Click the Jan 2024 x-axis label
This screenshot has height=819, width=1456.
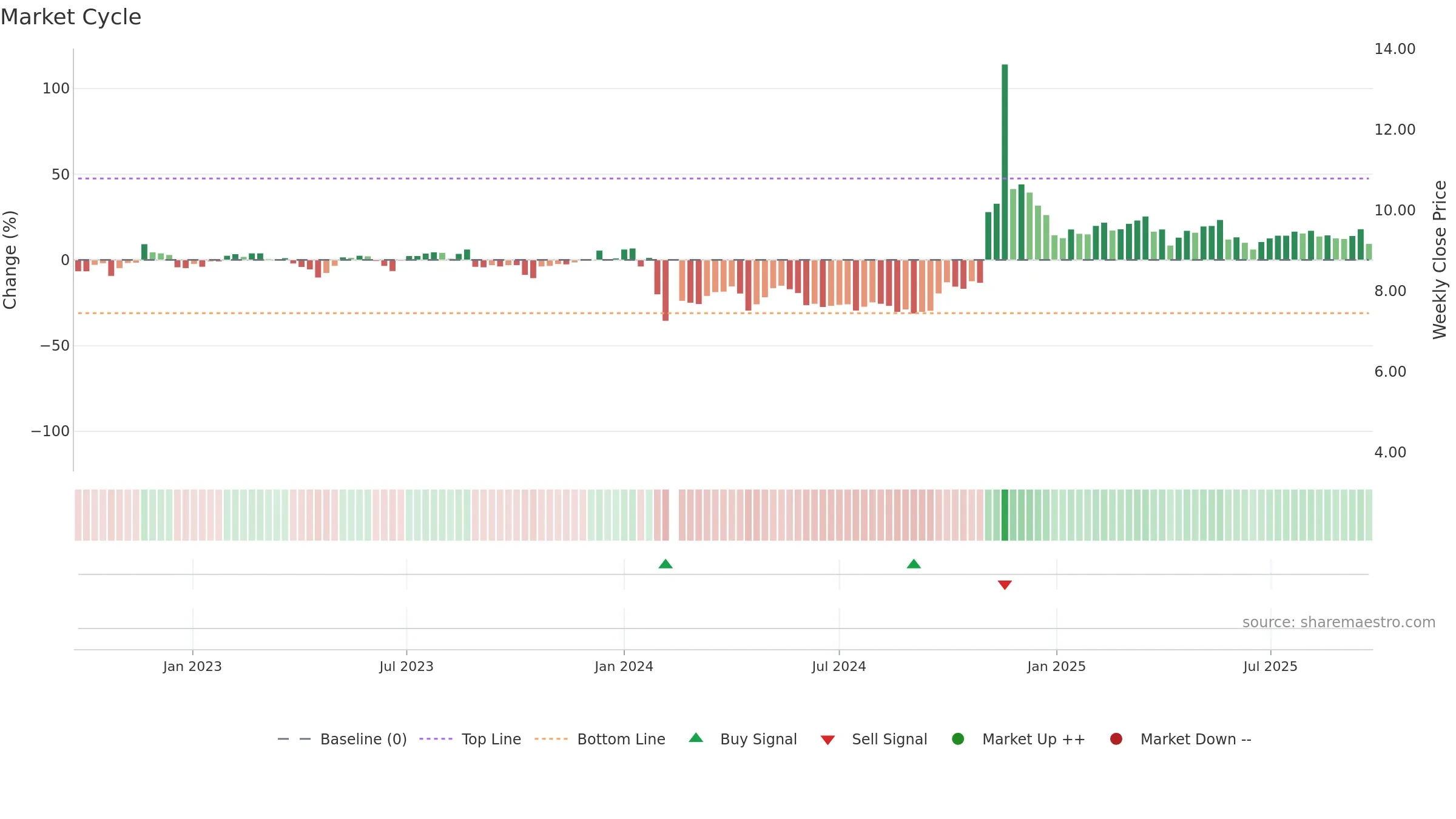[624, 666]
